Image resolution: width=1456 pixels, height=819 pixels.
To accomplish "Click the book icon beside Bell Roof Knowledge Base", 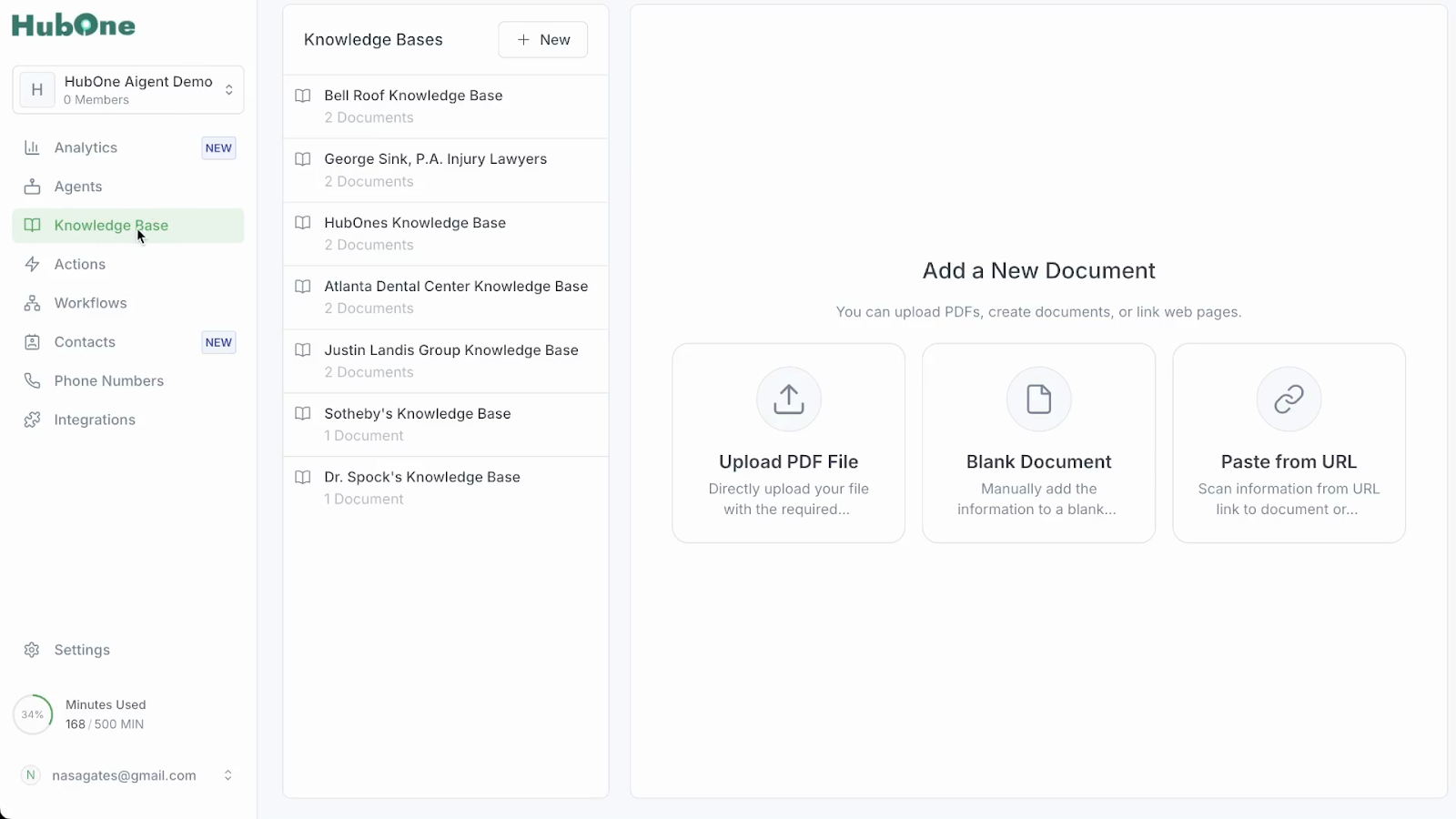I will coord(303,96).
